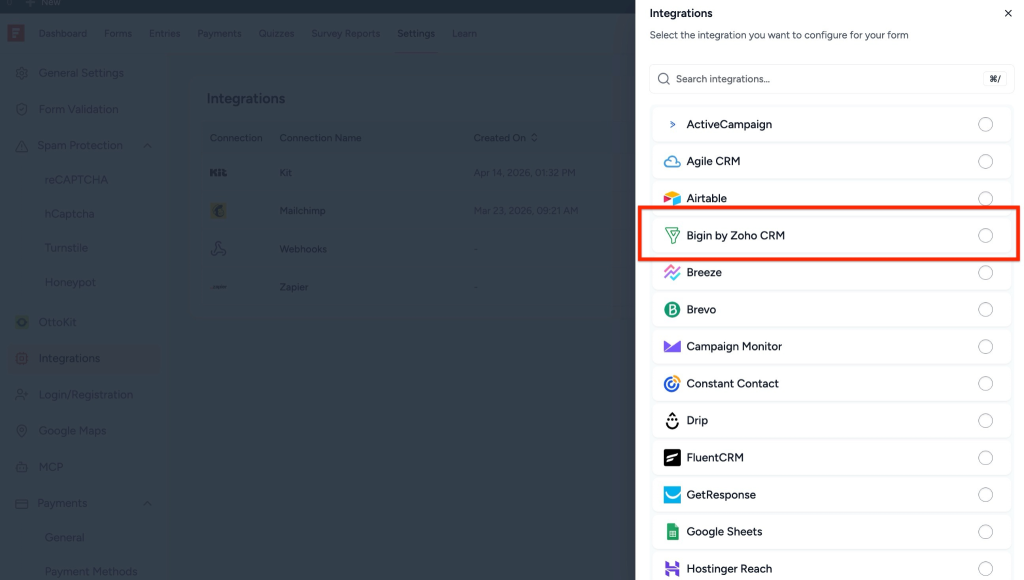Click the Campaign Monitor envelope icon

pyautogui.click(x=672, y=346)
